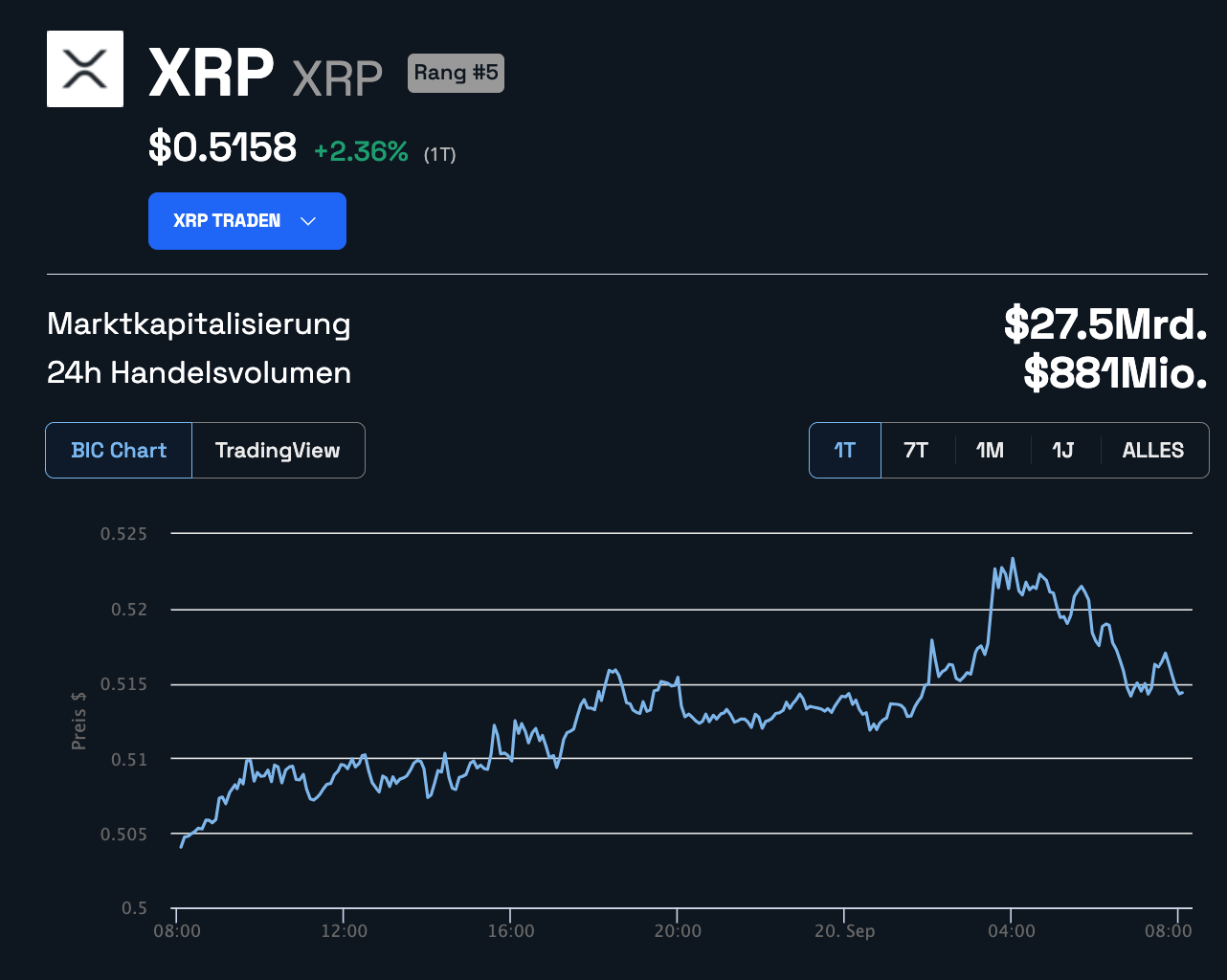This screenshot has width=1227, height=980.
Task: Click the grey XRP ticker symbol
Action: [337, 78]
